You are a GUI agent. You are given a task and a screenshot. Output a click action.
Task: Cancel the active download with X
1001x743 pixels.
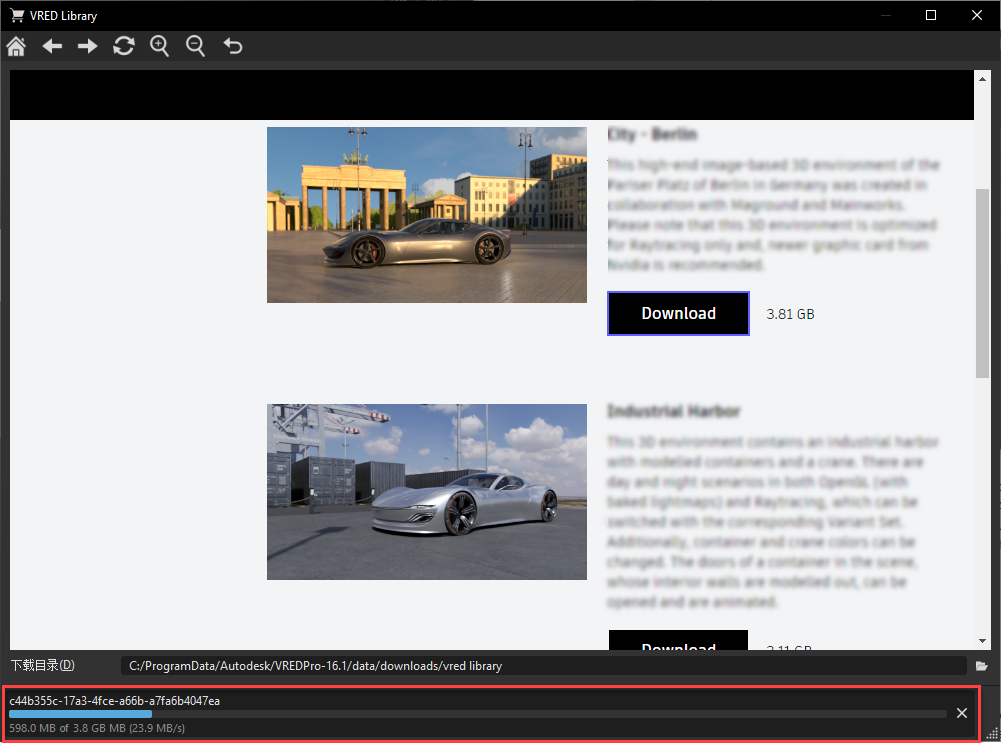pyautogui.click(x=962, y=713)
